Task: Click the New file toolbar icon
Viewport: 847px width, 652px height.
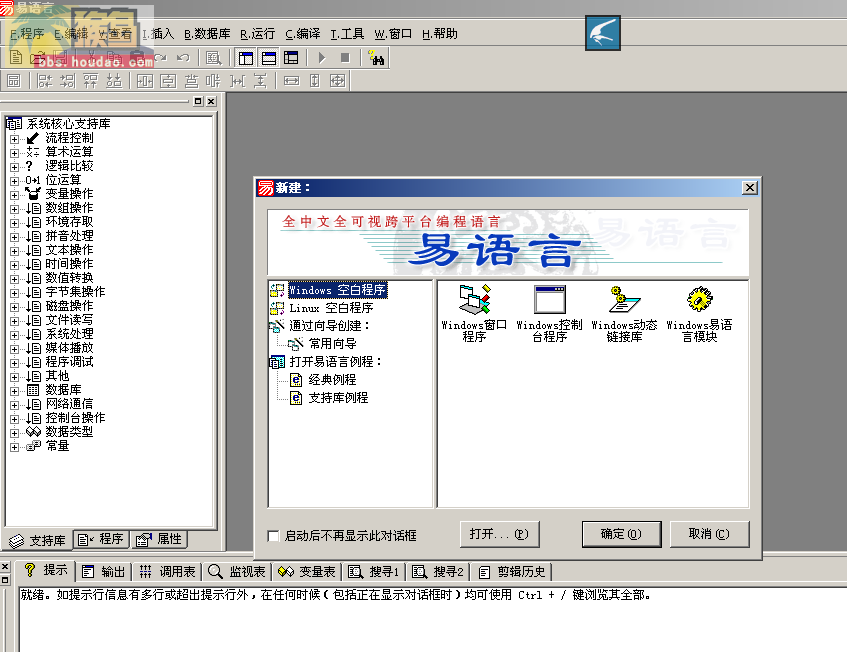Action: 16,57
